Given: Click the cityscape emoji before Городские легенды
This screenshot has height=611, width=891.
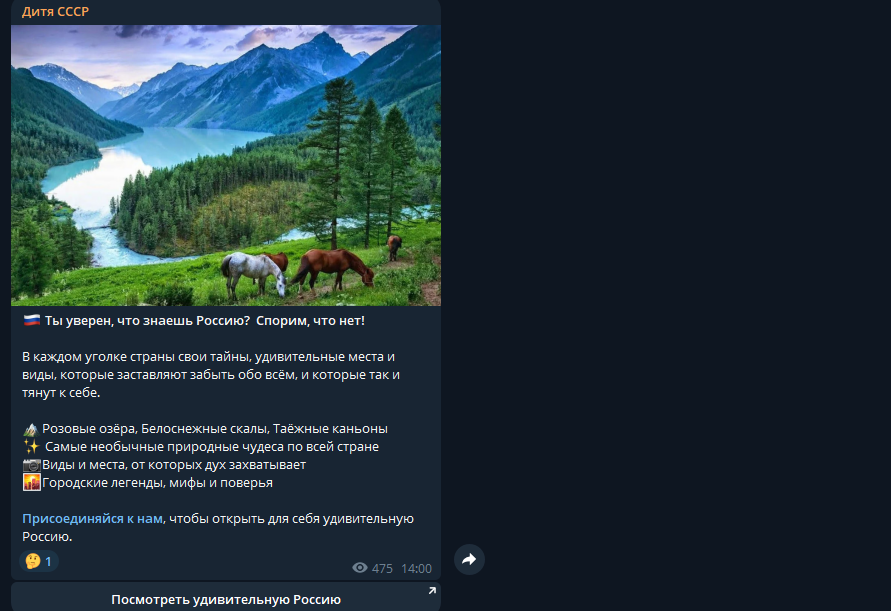Looking at the screenshot, I should point(31,483).
